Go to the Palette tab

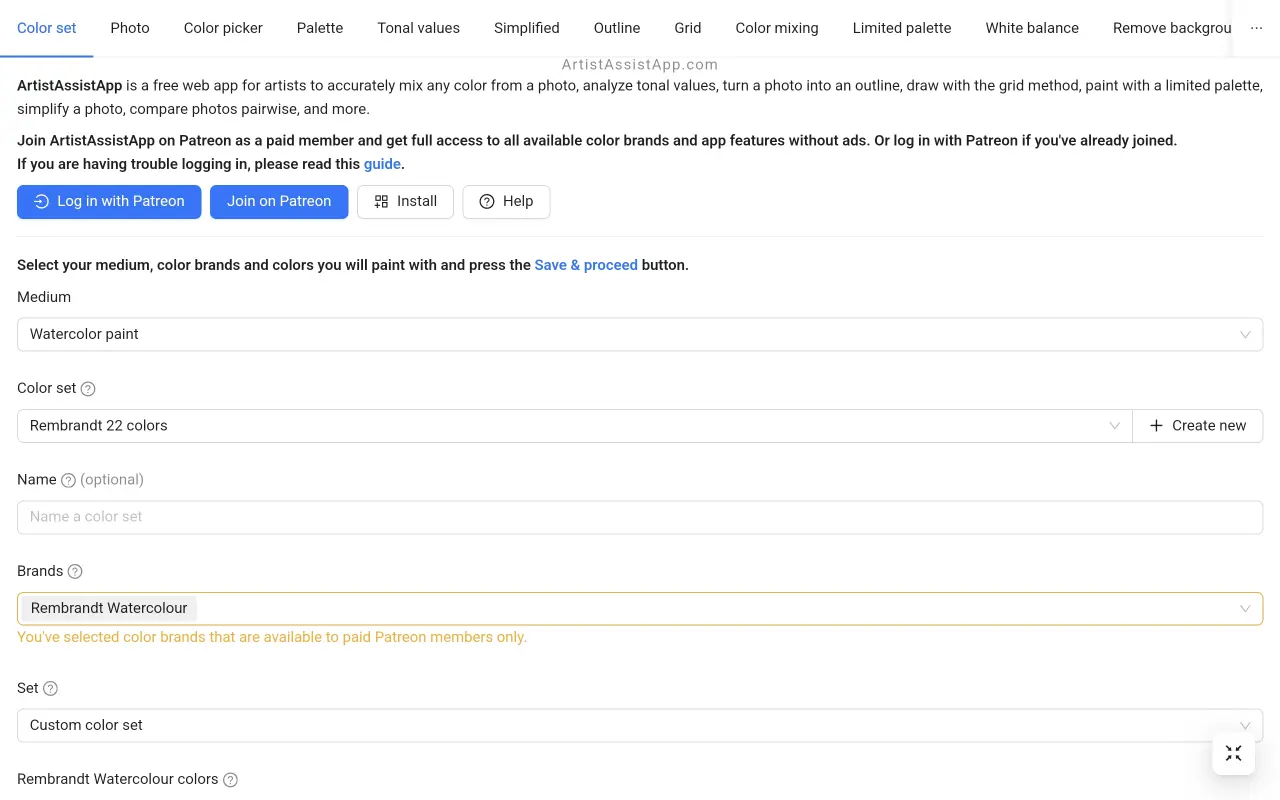pos(320,28)
